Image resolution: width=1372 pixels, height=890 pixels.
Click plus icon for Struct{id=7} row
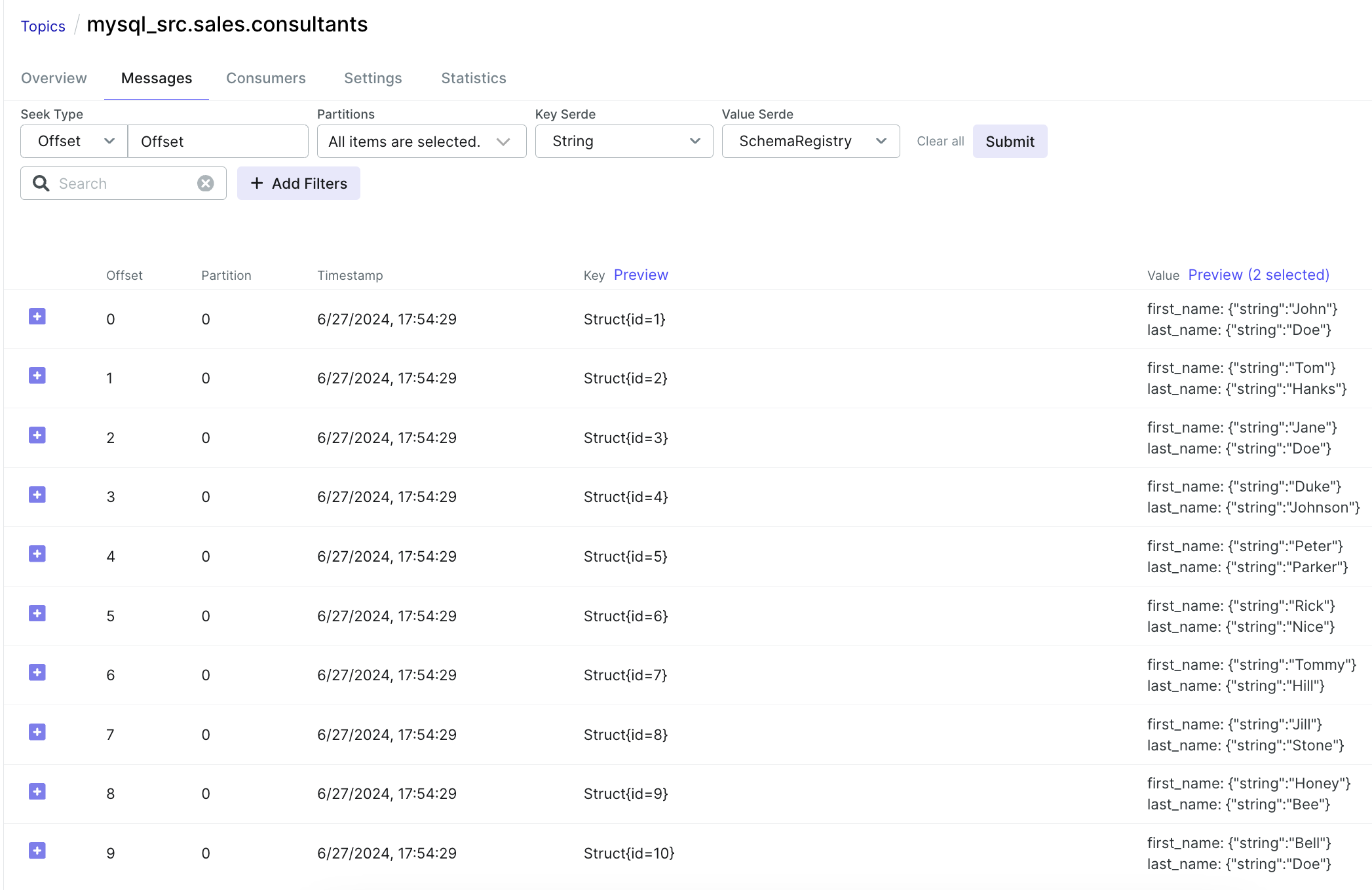pos(37,672)
